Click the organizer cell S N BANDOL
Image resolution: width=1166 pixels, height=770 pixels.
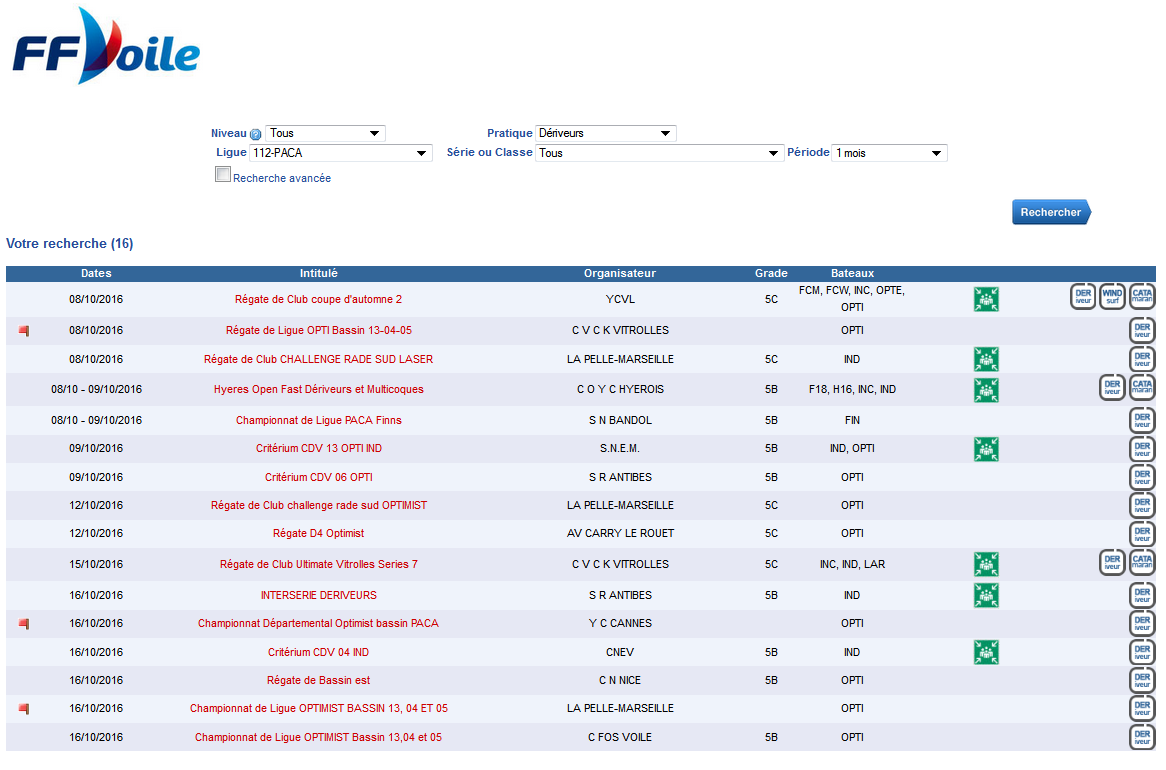click(620, 420)
